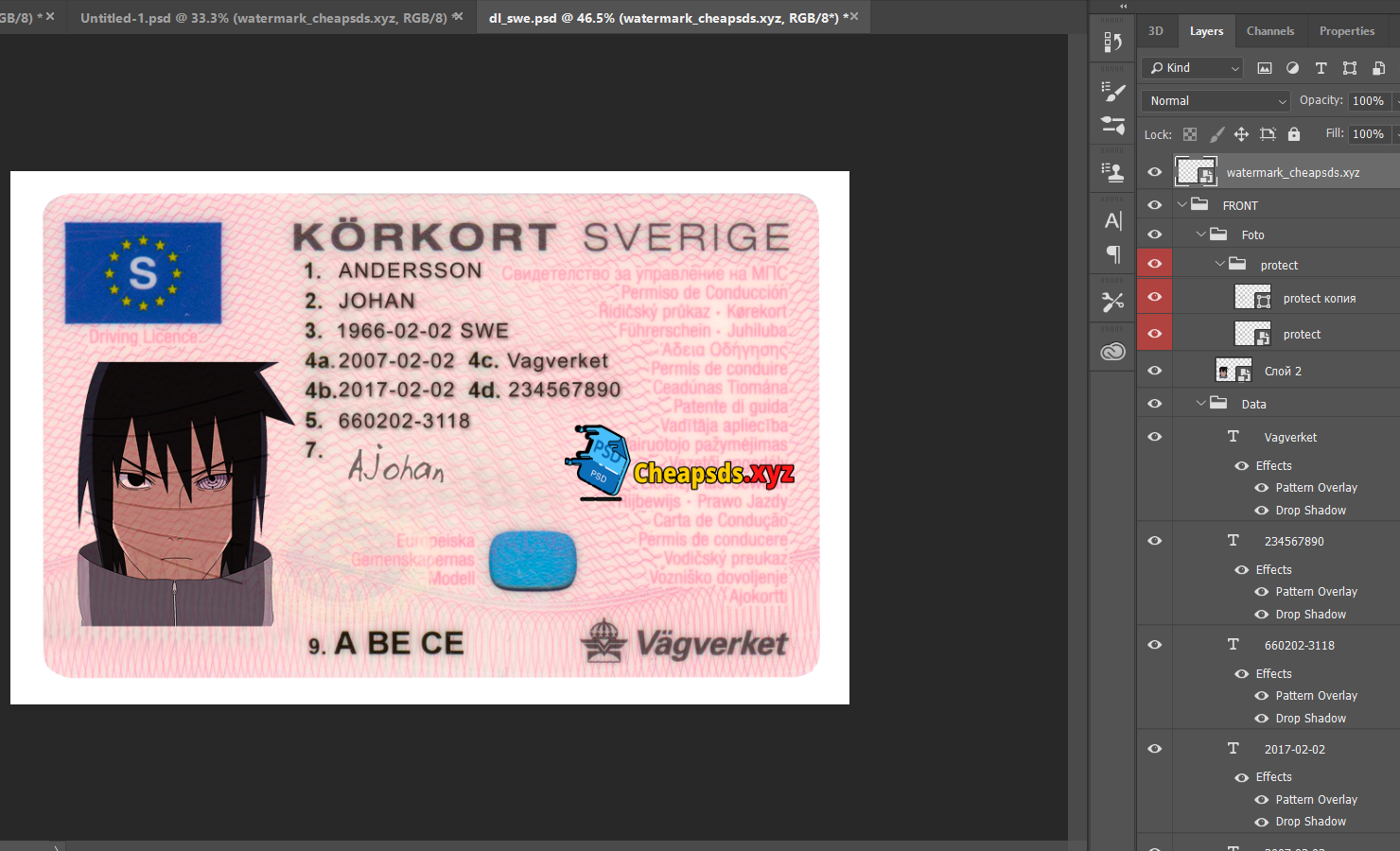The height and width of the screenshot is (851, 1400).
Task: Open the Normal blend mode dropdown
Action: pyautogui.click(x=1216, y=101)
